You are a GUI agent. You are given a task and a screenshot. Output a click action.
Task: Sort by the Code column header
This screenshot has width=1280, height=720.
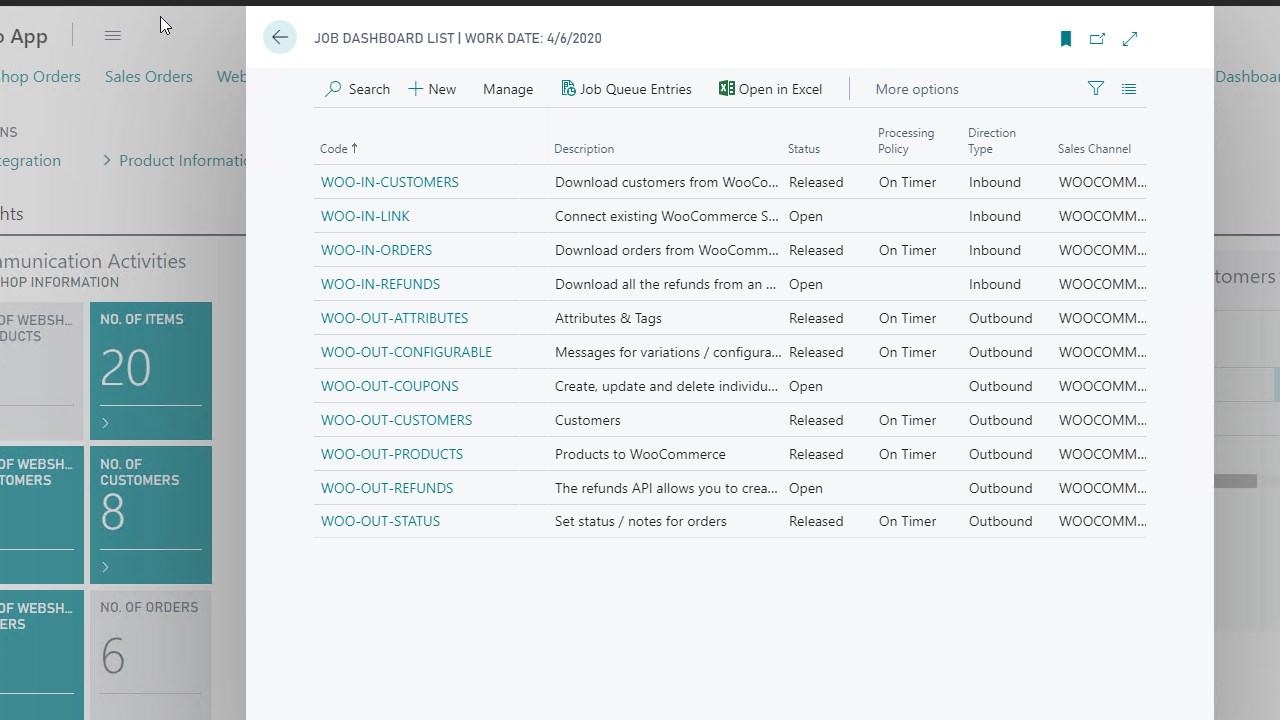[x=334, y=149]
